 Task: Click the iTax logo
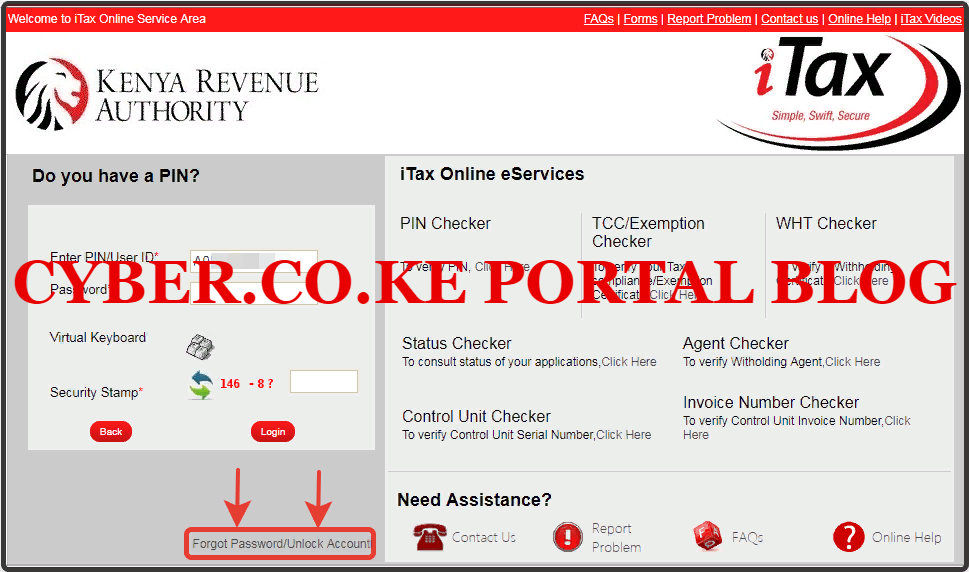pos(839,93)
